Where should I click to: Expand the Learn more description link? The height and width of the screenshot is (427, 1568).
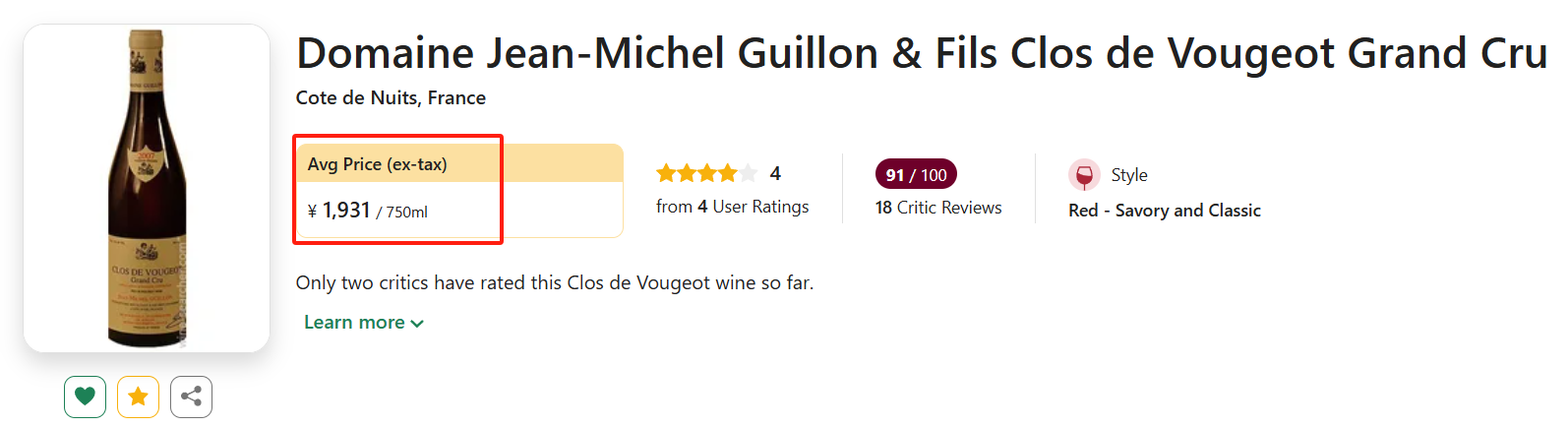pyautogui.click(x=354, y=323)
